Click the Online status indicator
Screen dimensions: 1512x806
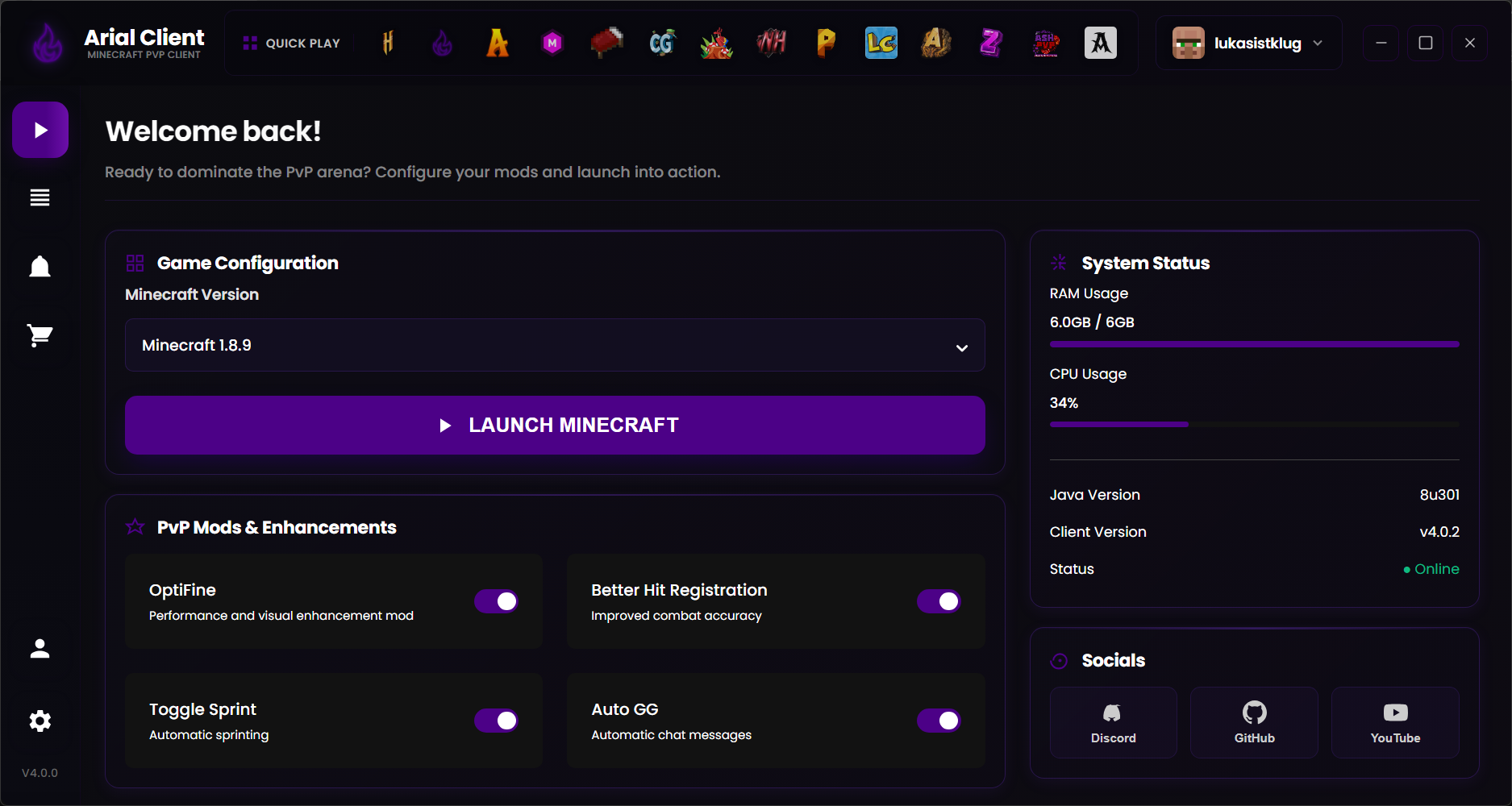click(1431, 569)
